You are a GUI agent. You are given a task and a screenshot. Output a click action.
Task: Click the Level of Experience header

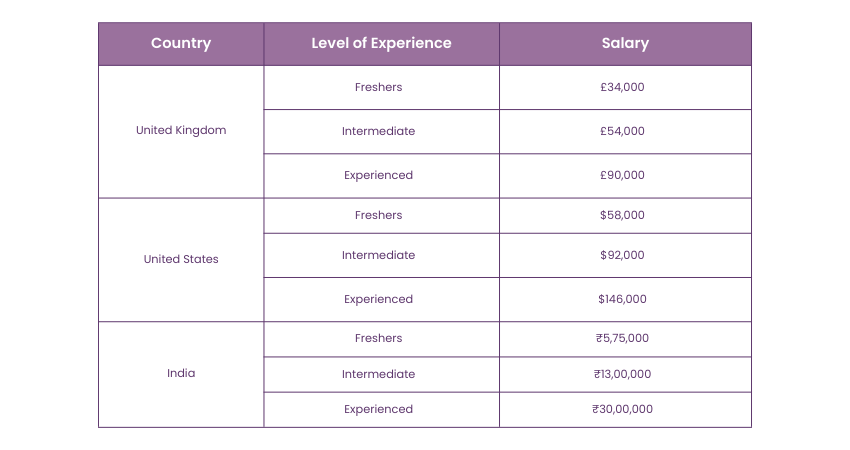[381, 43]
